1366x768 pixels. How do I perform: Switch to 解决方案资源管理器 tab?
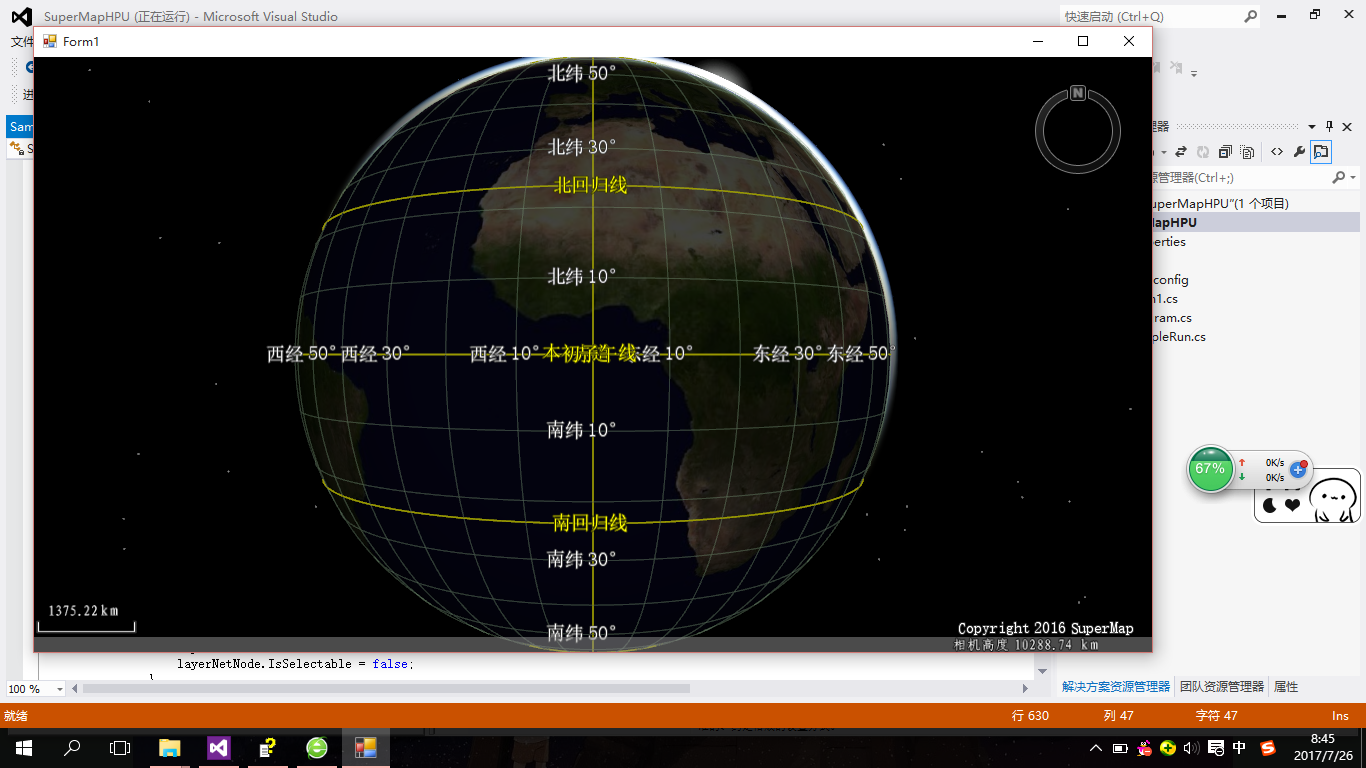(1116, 687)
